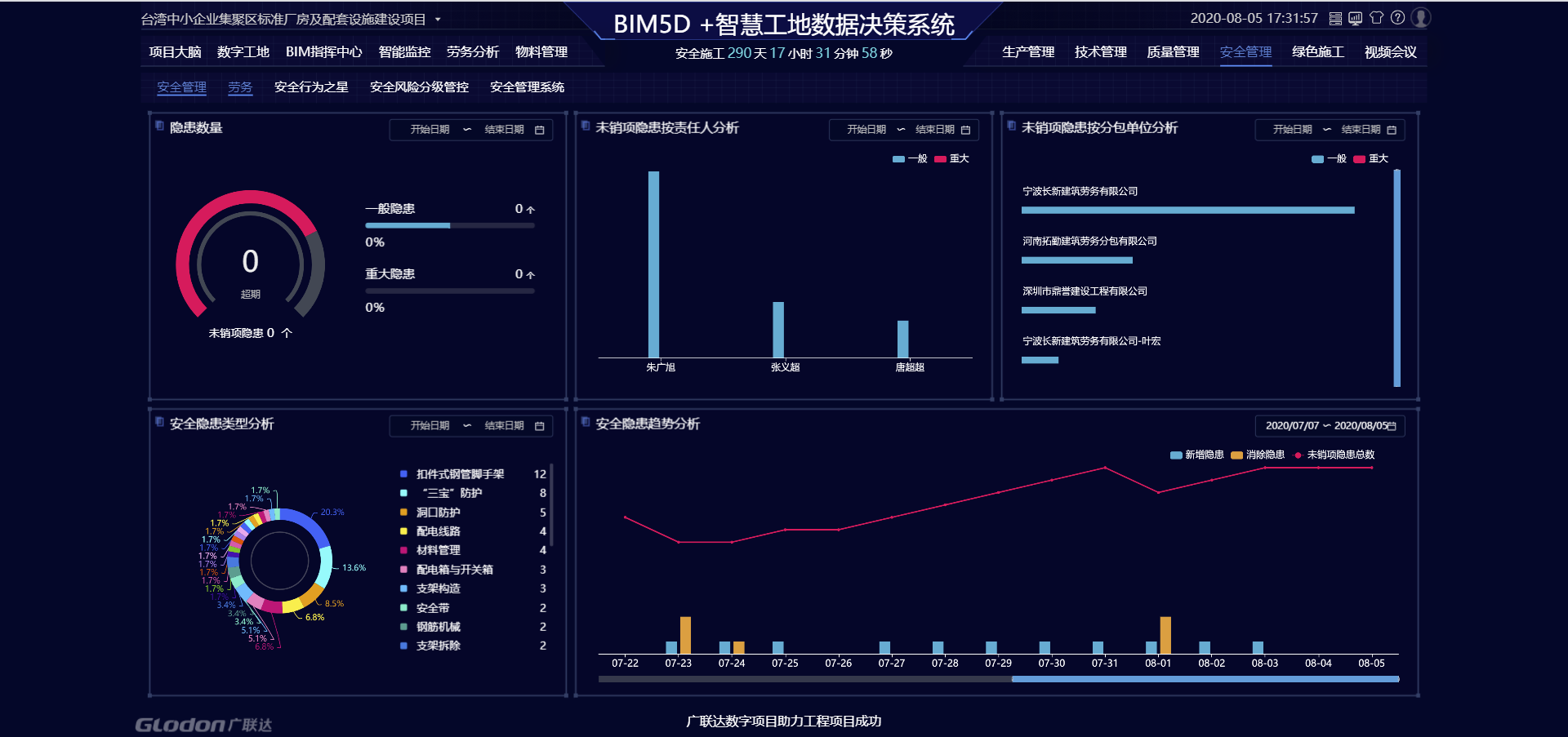This screenshot has width=1568, height=737.
Task: Click calendar icon in 隐患数量 date range
Action: (x=540, y=130)
